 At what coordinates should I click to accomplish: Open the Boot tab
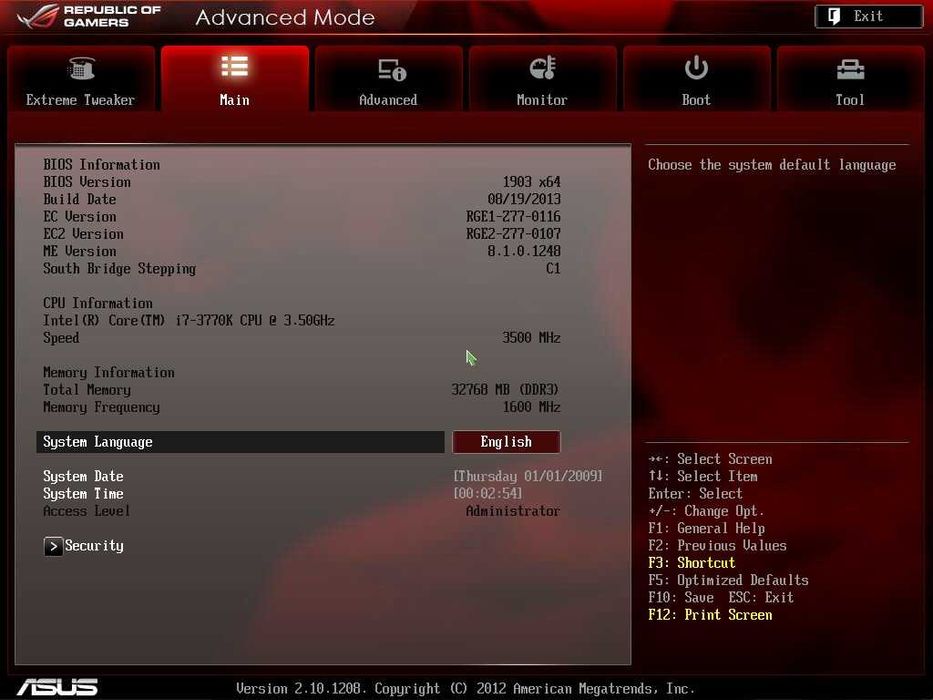click(696, 79)
